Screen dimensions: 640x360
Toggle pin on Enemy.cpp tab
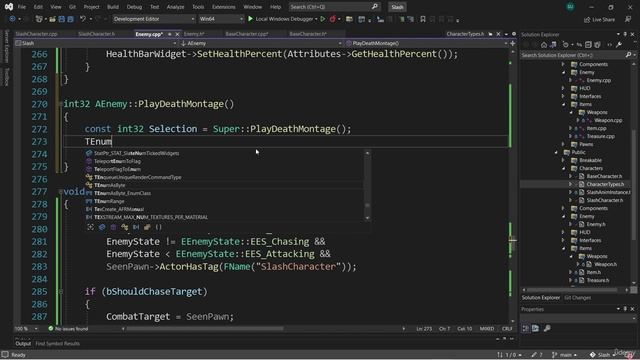(x=170, y=34)
